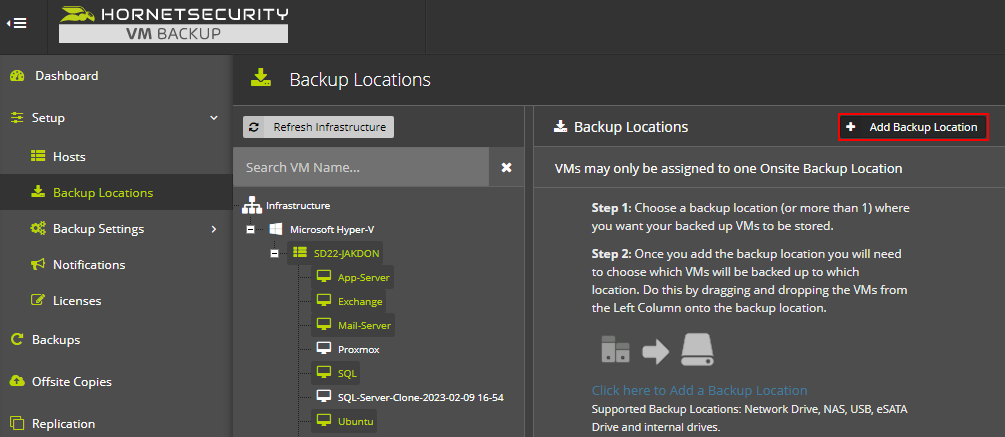Click the Backup Locations panel heading icon
The height and width of the screenshot is (437, 1005).
pos(561,126)
